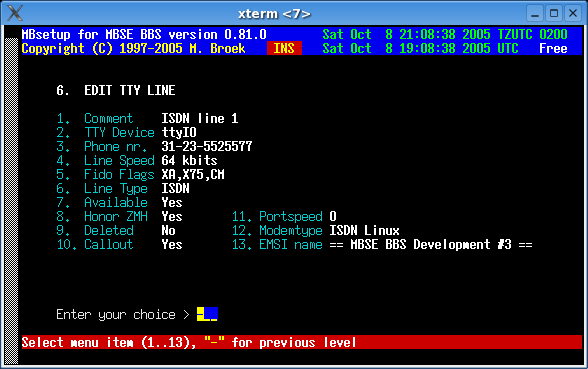
Task: Click the 'Yes' value for Callout
Action: pyautogui.click(x=172, y=244)
